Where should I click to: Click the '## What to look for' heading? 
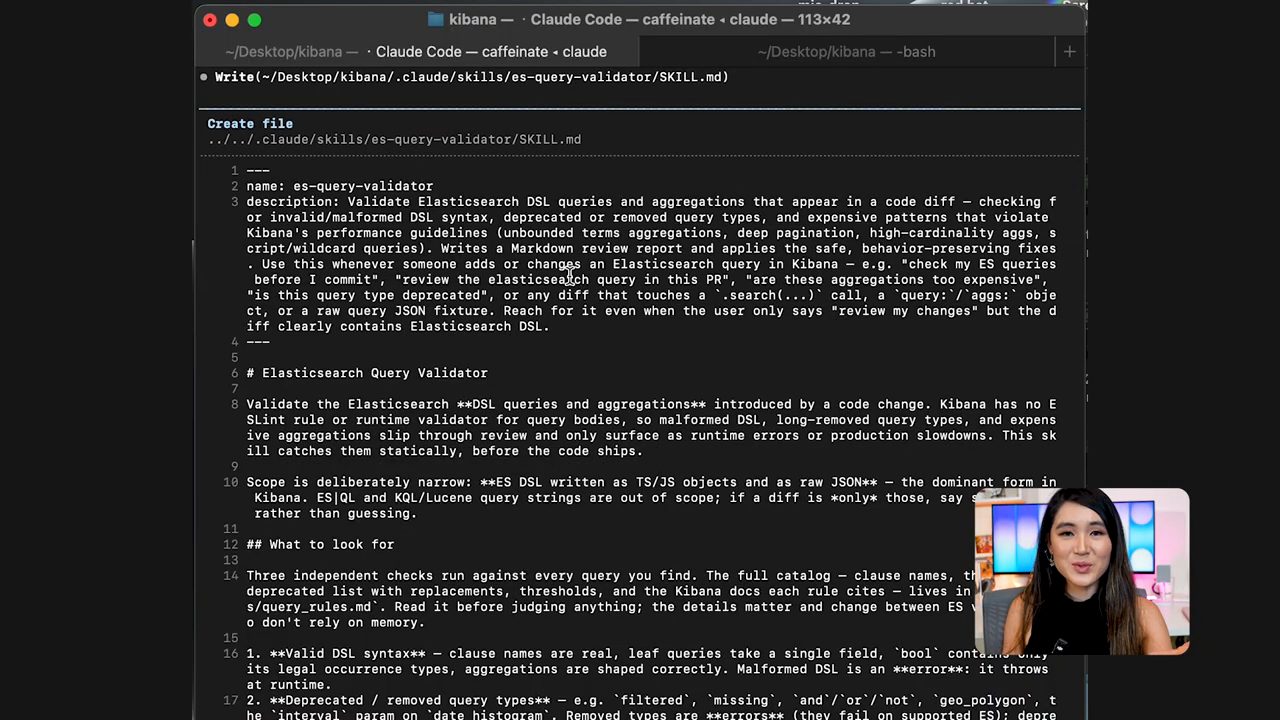[320, 545]
